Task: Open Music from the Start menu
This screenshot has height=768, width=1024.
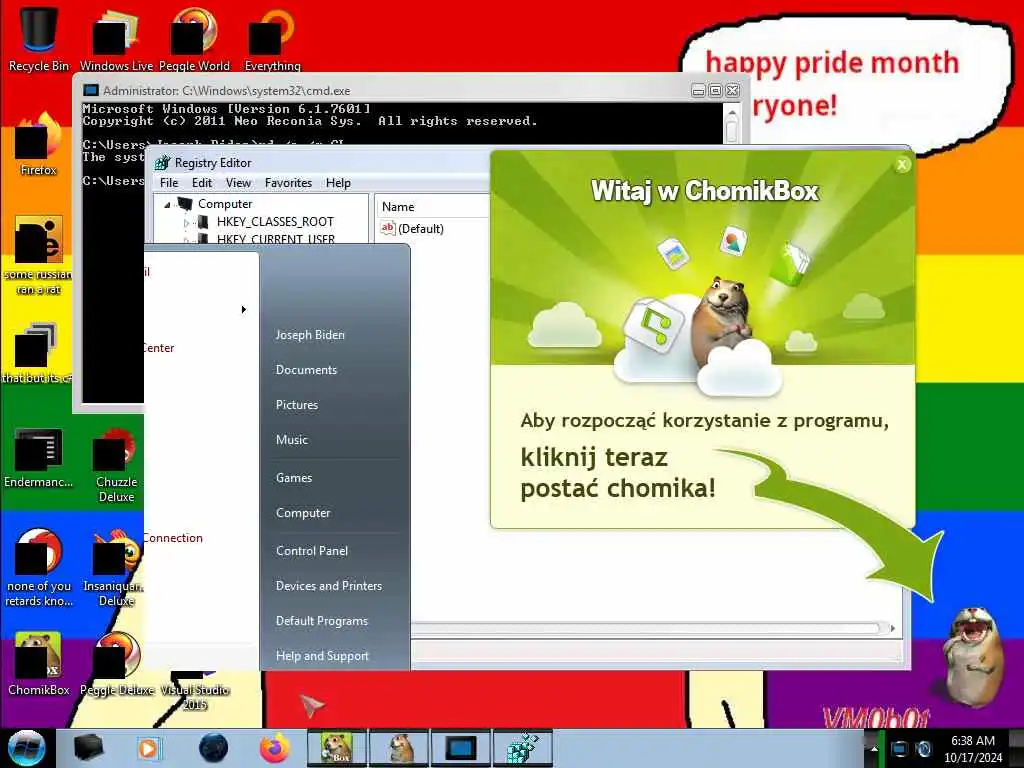Action: 291,440
